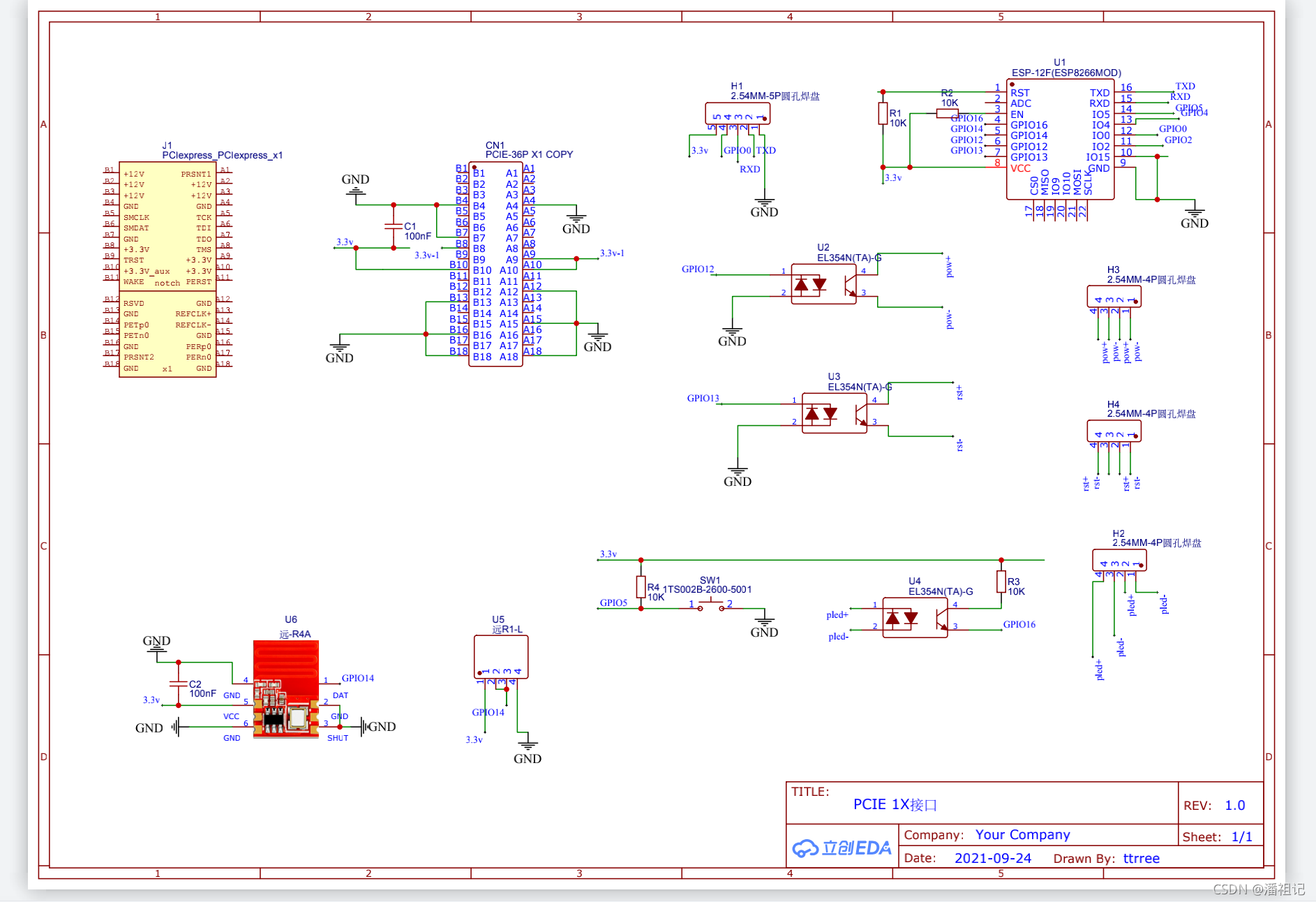
Task: Click the DAT pin label on U6
Action: (x=341, y=695)
